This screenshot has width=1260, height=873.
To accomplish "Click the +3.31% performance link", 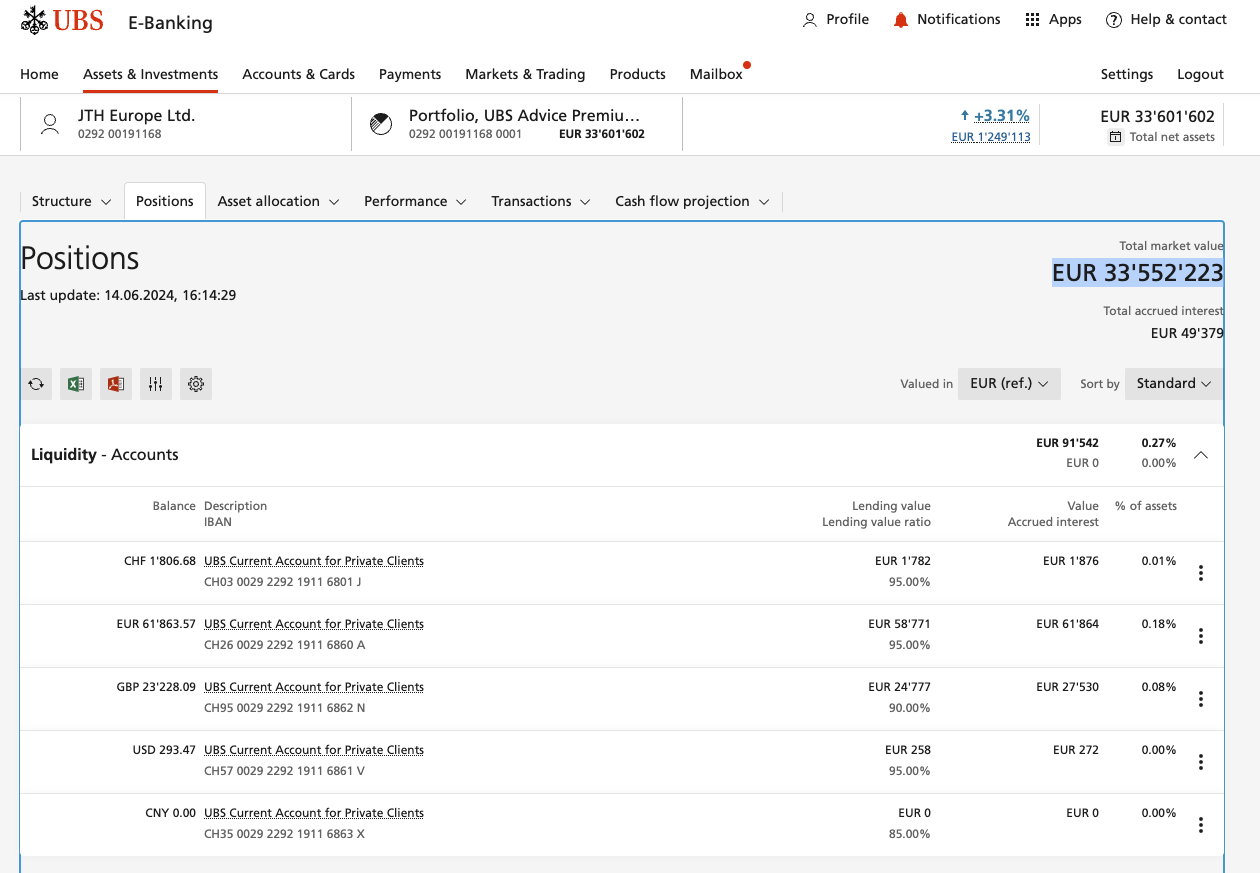I will [x=1001, y=116].
